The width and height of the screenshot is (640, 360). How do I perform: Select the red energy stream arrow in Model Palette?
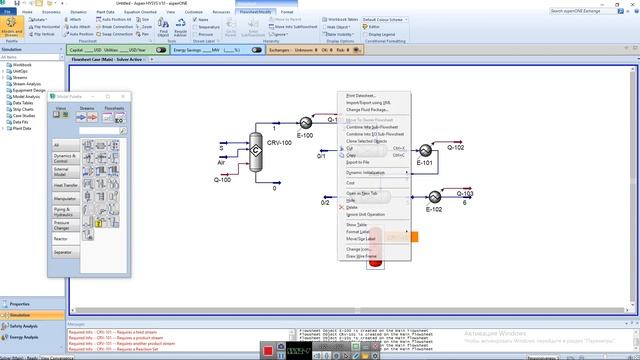coord(93,118)
